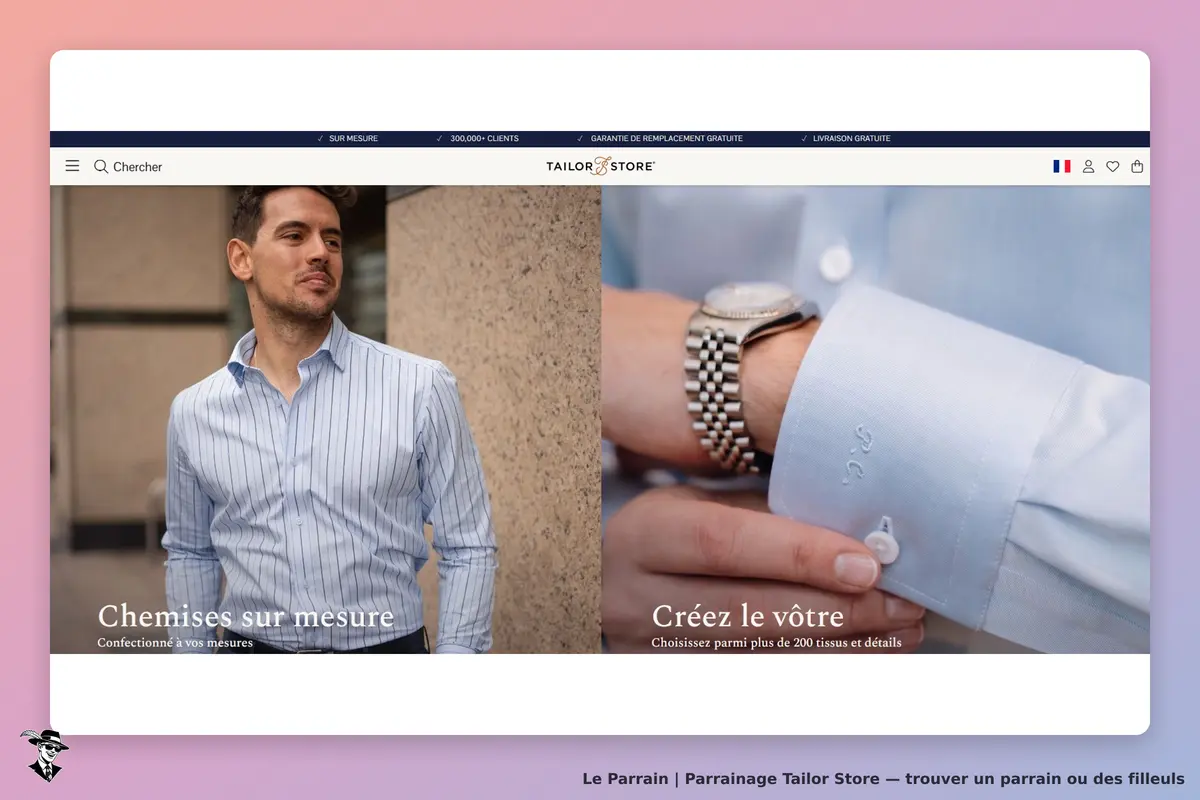The image size is (1200, 800).
Task: Open the shopping bag cart icon
Action: [1137, 166]
